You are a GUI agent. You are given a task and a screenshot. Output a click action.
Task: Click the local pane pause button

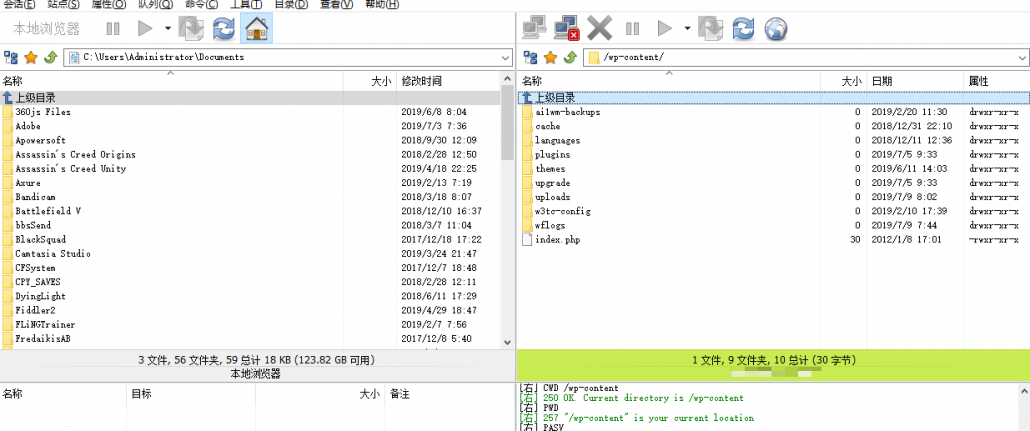(x=113, y=29)
